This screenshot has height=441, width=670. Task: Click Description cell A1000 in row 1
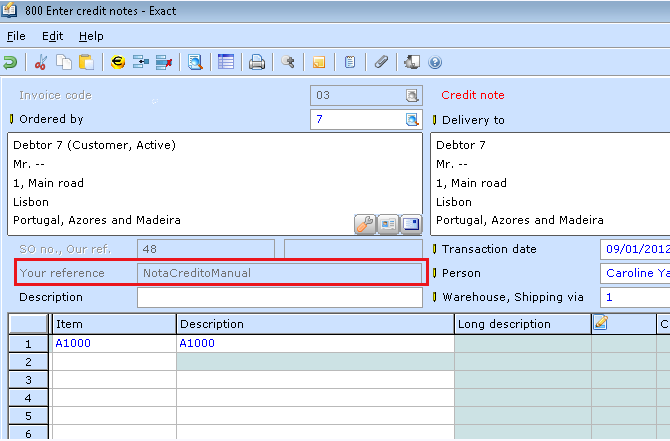pyautogui.click(x=315, y=343)
